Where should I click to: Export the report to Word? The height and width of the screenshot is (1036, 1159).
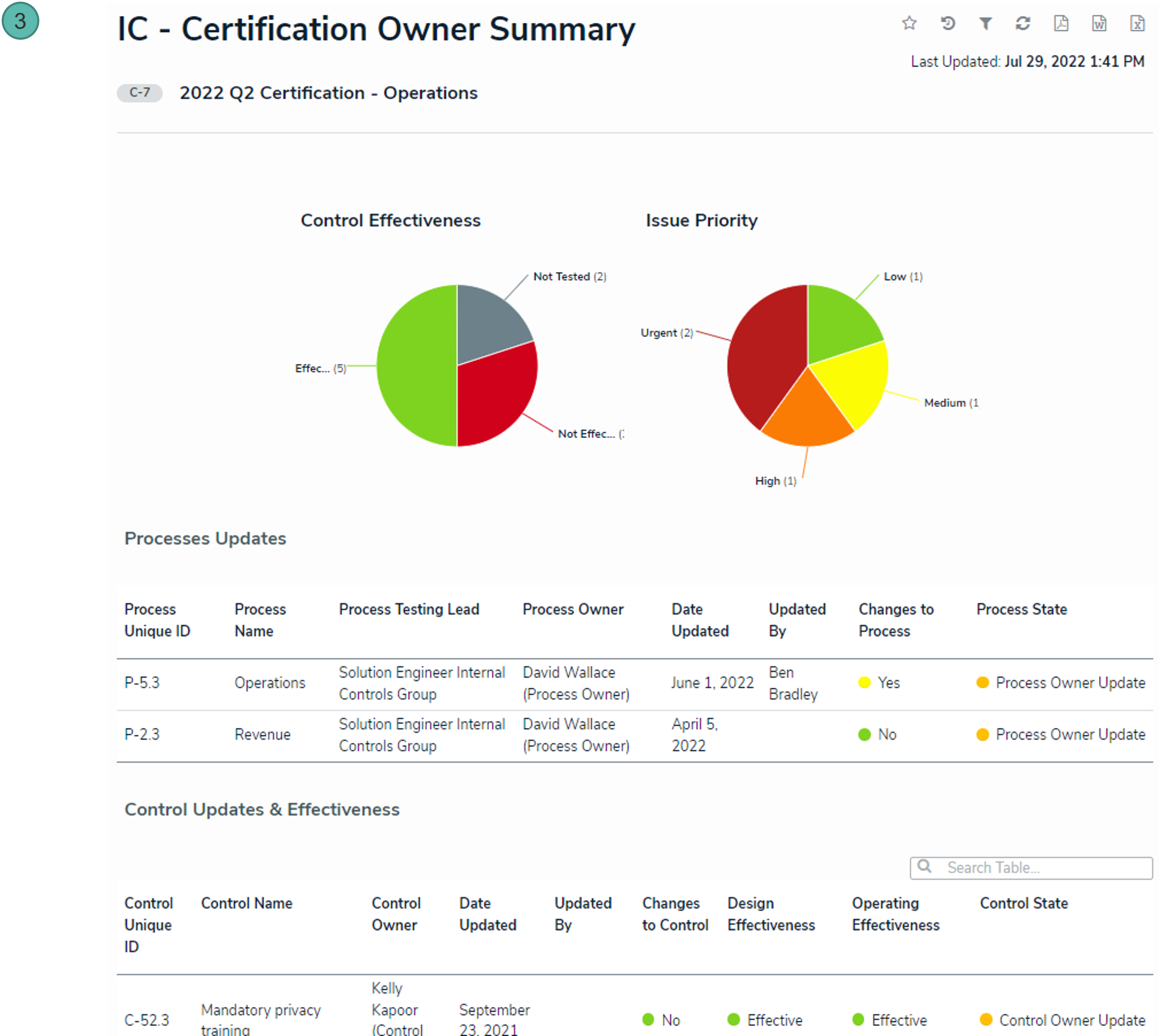[x=1099, y=23]
